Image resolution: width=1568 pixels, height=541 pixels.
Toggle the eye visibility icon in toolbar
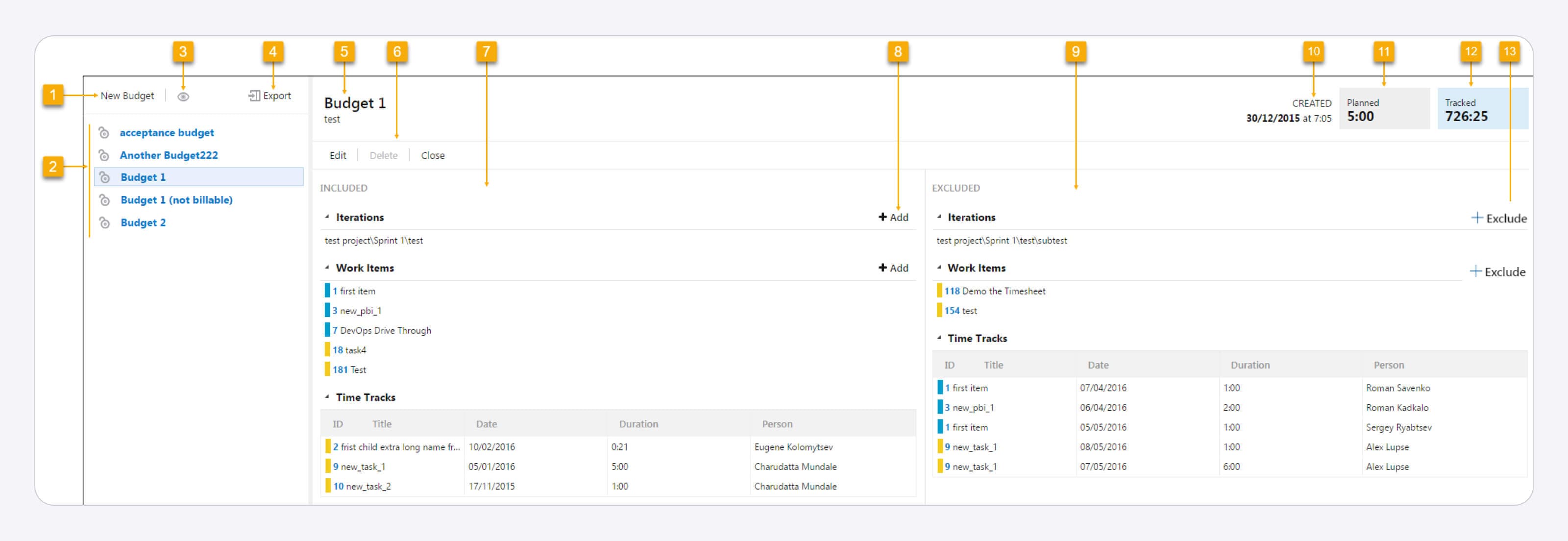pos(183,96)
